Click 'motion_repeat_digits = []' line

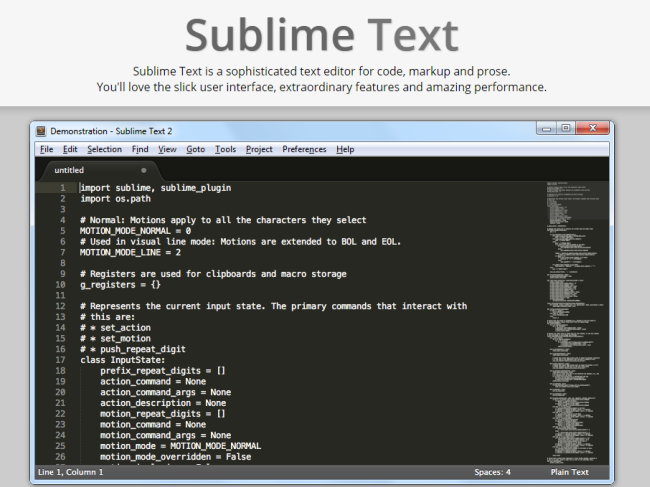[162, 414]
